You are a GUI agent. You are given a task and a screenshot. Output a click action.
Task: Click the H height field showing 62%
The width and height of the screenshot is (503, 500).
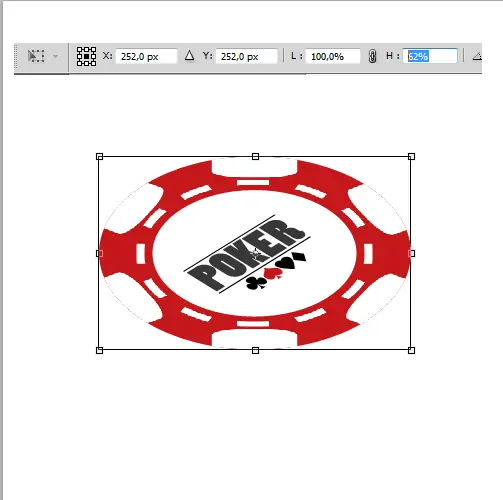click(x=430, y=56)
